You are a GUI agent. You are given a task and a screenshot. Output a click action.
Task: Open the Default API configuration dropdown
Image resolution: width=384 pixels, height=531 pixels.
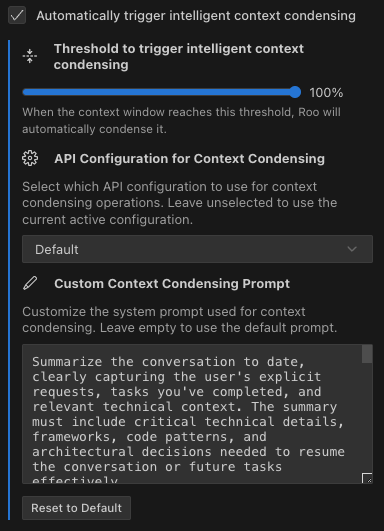point(197,249)
